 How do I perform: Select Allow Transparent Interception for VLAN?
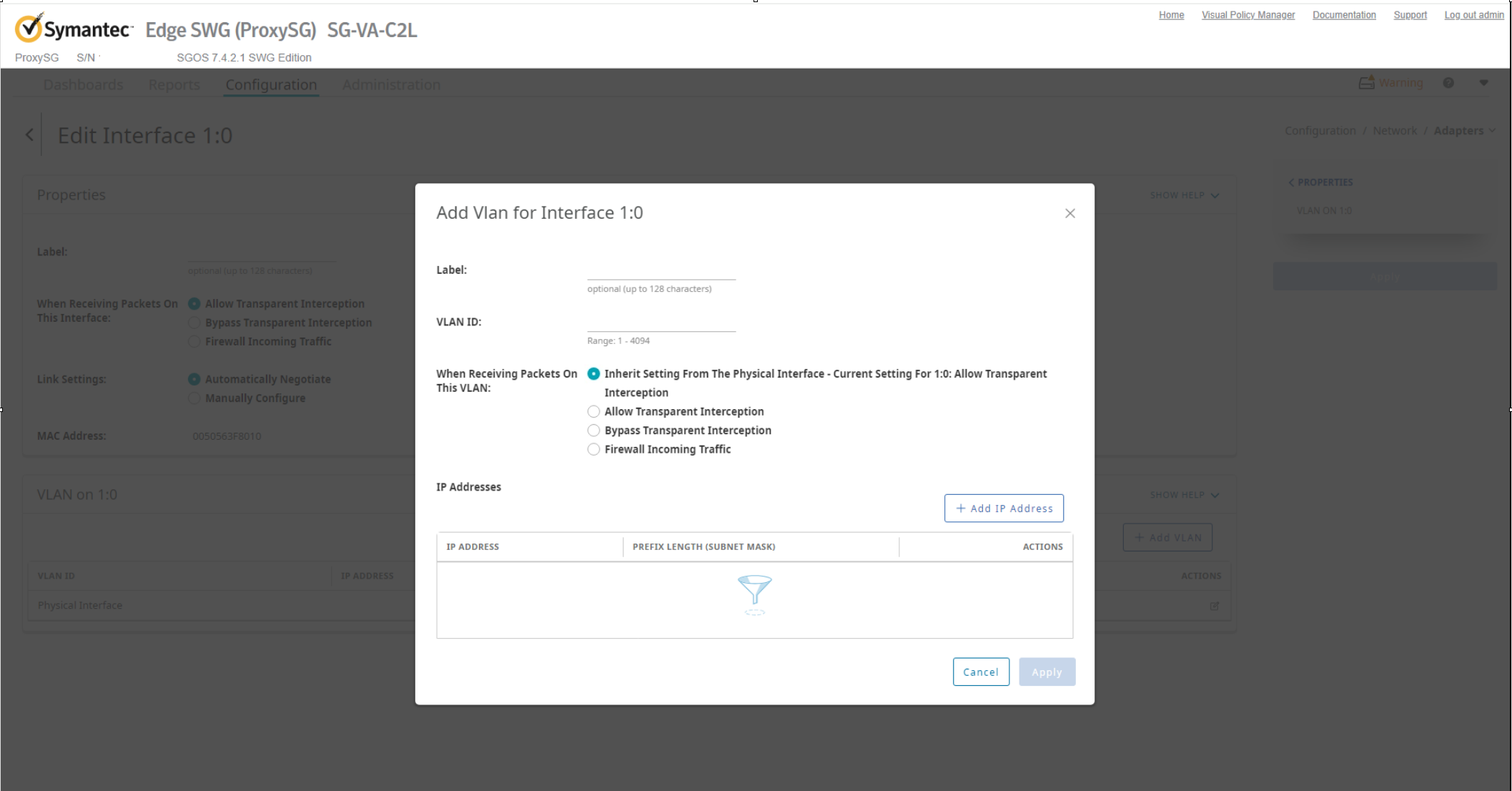(593, 412)
